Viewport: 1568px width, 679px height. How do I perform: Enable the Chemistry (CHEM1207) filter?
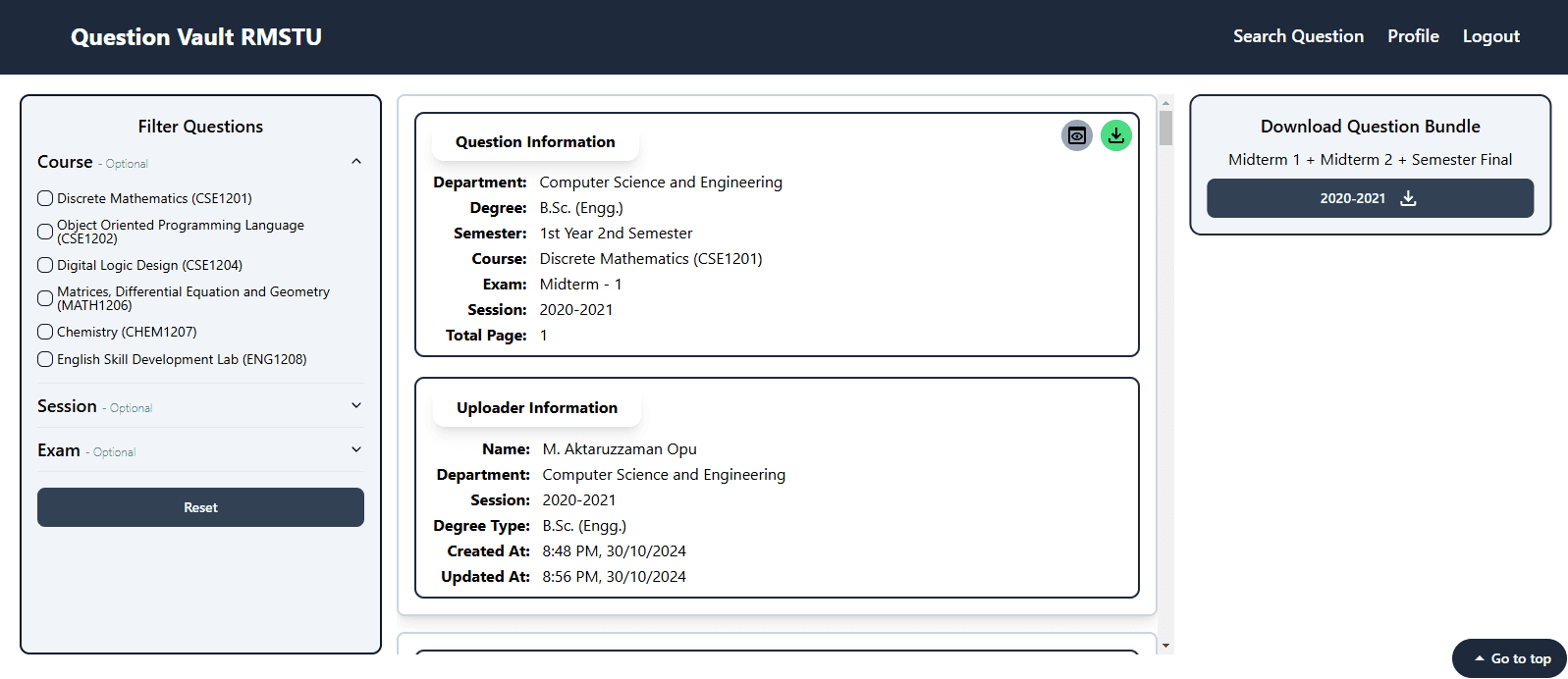45,332
